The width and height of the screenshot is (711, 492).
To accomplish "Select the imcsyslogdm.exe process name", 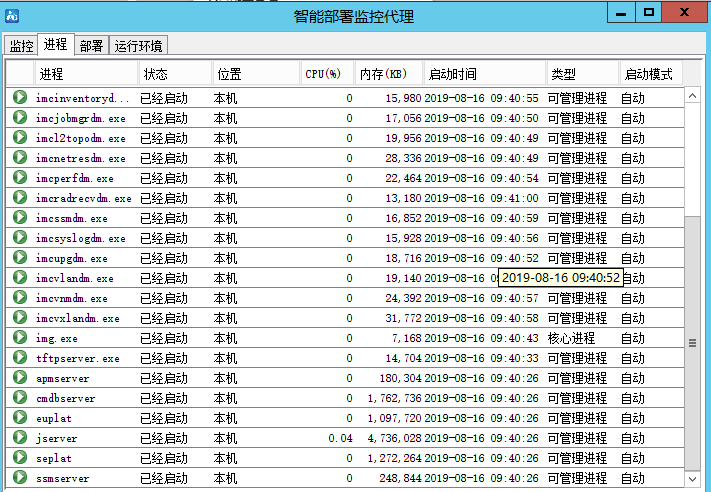I will (x=81, y=238).
